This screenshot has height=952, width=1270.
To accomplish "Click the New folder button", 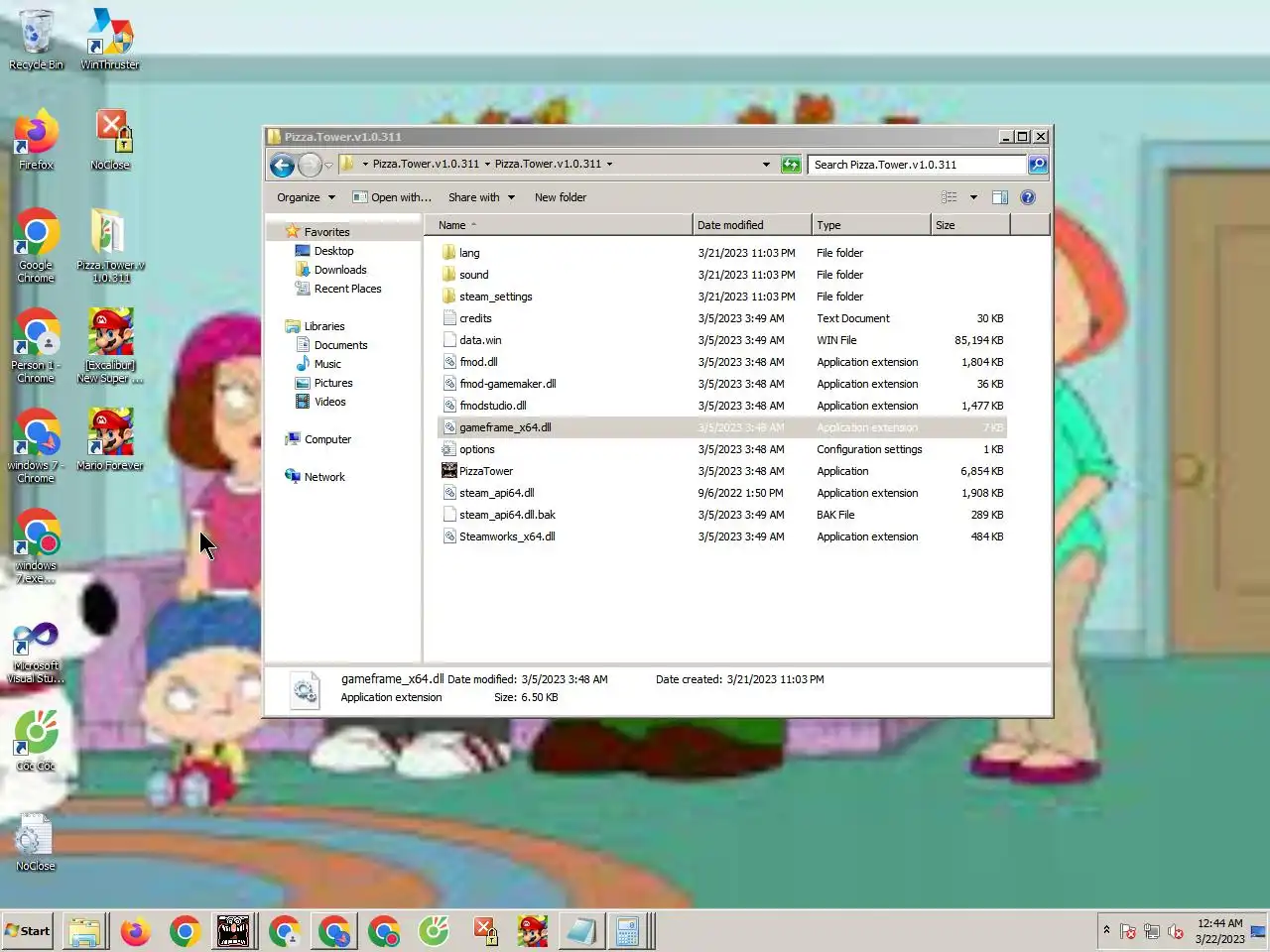I will [561, 197].
